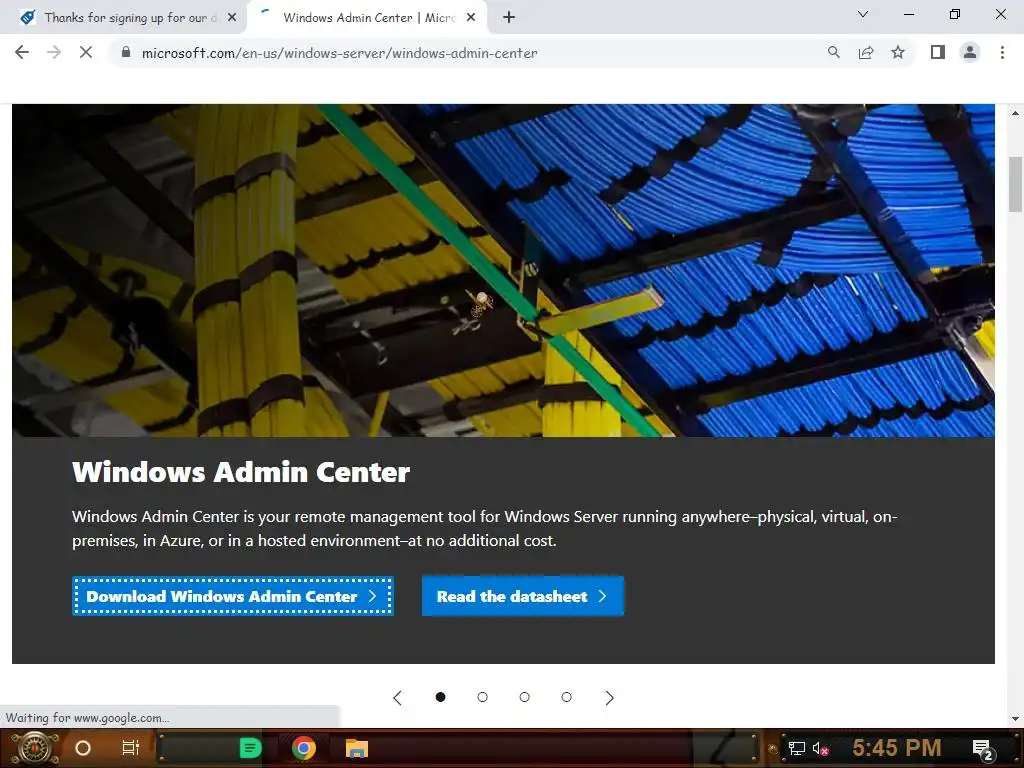Click the muted volume tray icon
Viewport: 1024px width, 768px height.
820,748
